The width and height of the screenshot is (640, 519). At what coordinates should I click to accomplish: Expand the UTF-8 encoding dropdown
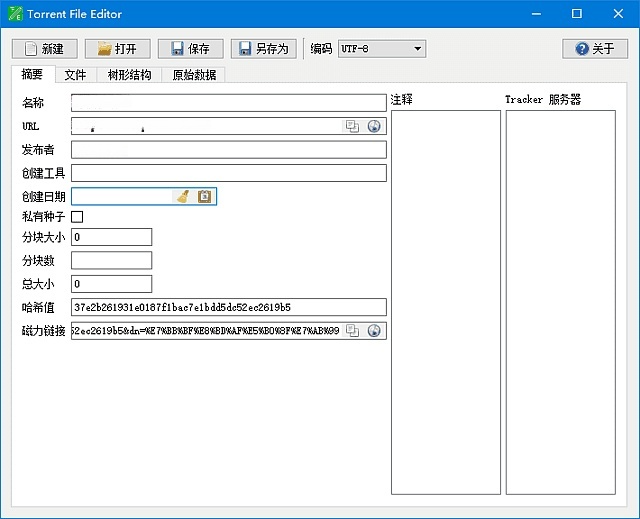pyautogui.click(x=382, y=49)
